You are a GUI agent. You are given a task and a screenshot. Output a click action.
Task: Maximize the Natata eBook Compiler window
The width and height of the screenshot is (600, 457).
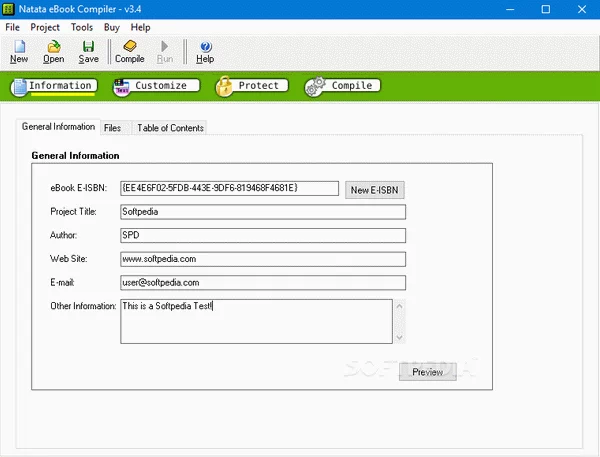point(546,9)
